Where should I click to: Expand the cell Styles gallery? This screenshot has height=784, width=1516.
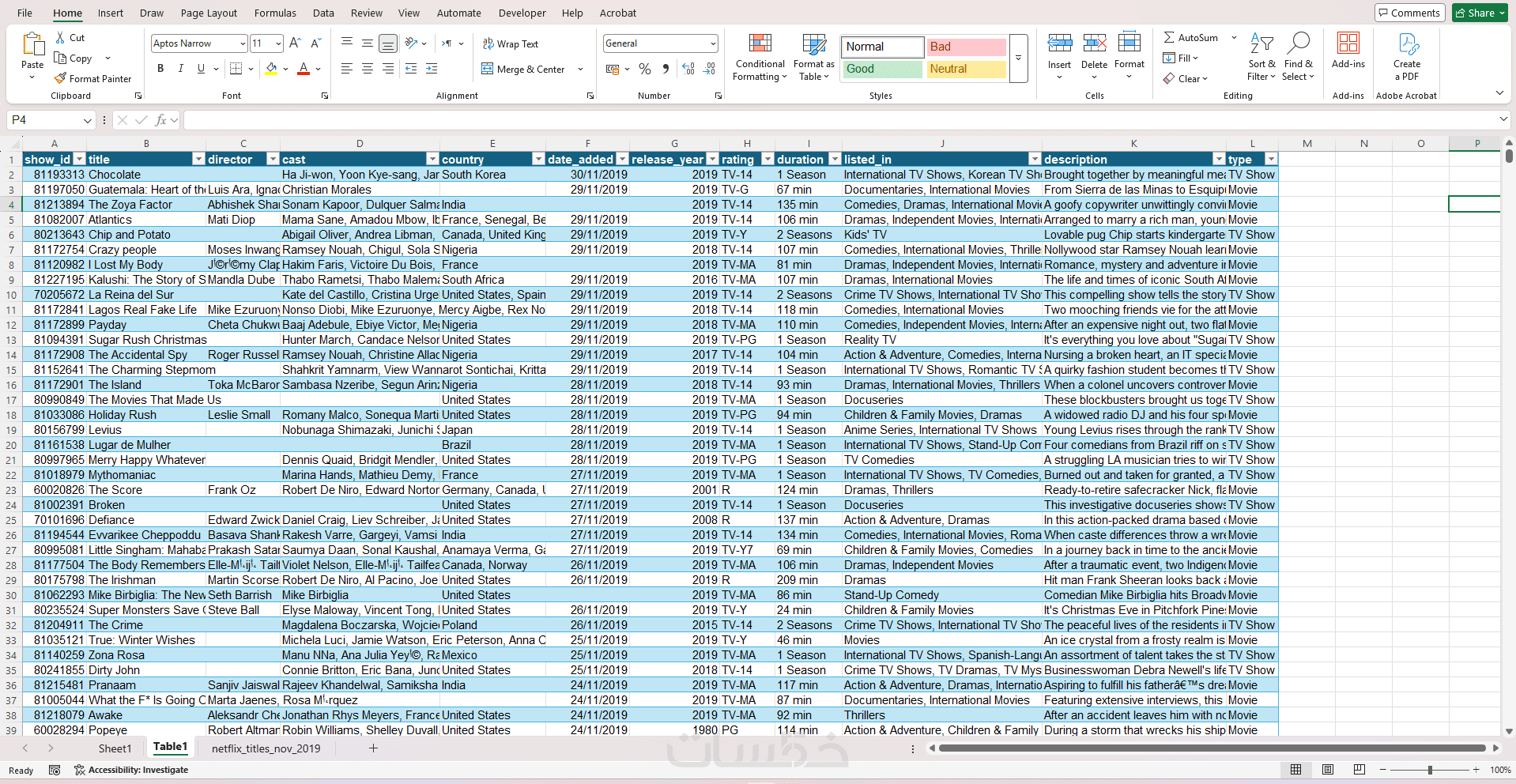tap(1018, 58)
